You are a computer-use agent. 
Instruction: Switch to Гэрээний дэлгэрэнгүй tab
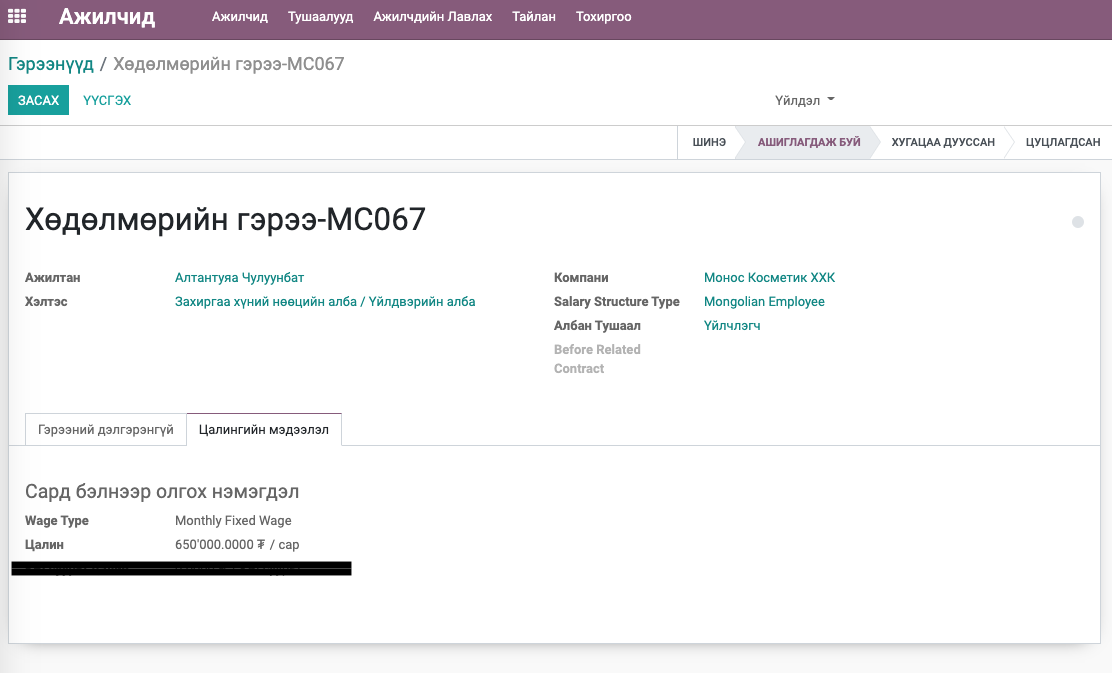tap(106, 430)
